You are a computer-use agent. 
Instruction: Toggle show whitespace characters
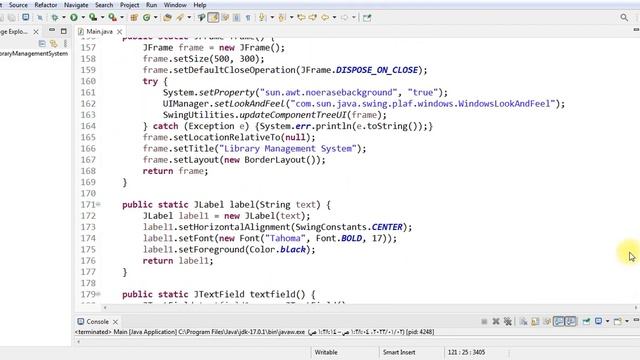point(248,18)
